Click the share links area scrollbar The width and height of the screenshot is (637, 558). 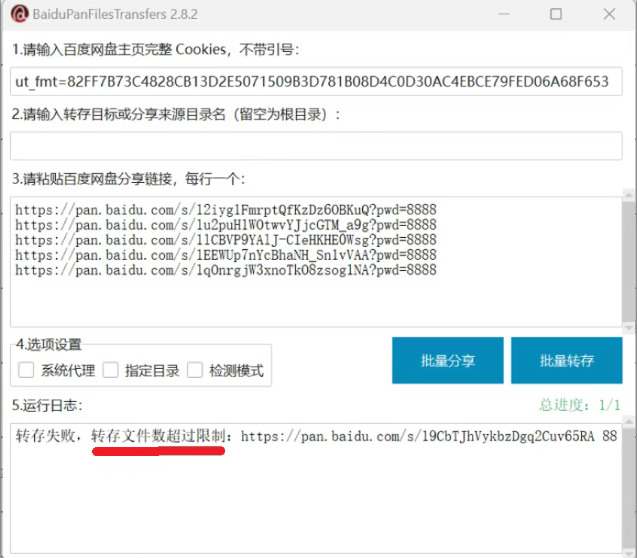click(x=629, y=262)
